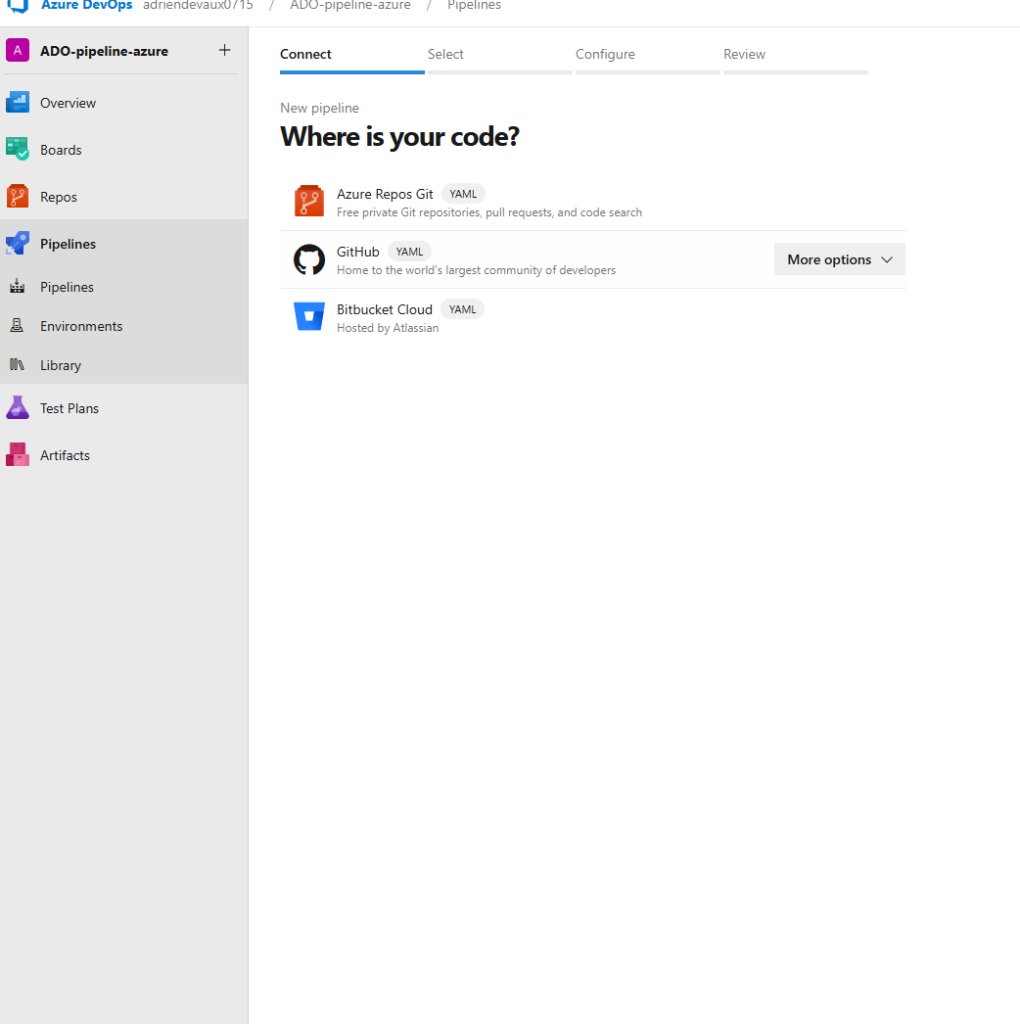Open Overview from the sidebar icon

click(17, 103)
